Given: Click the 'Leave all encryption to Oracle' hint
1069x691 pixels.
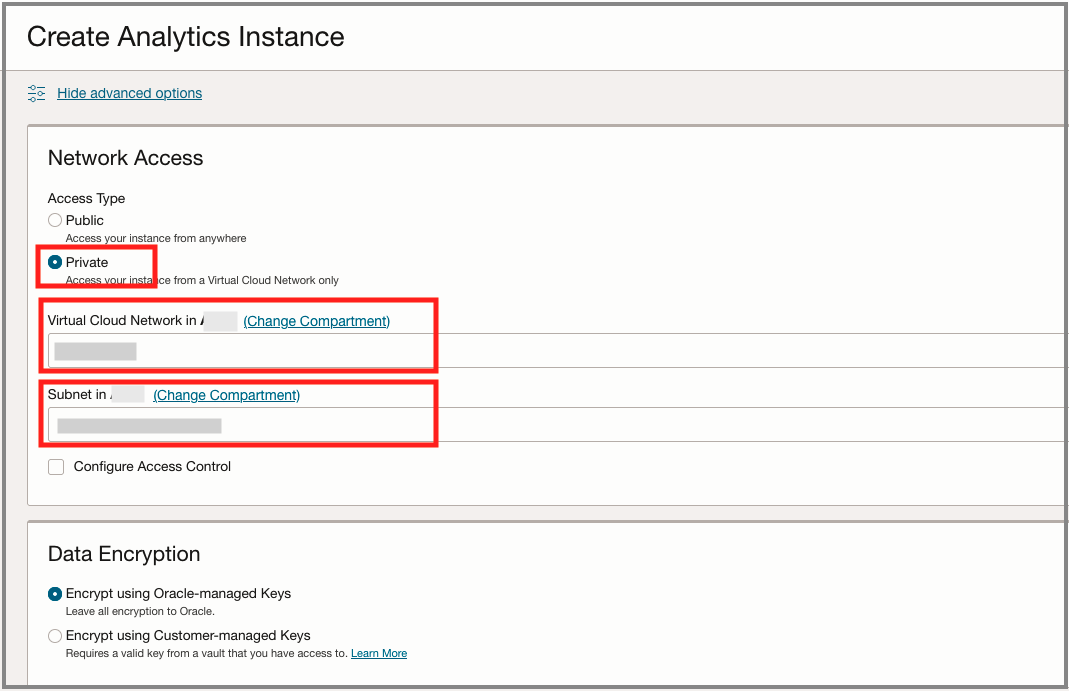Looking at the screenshot, I should point(140,611).
